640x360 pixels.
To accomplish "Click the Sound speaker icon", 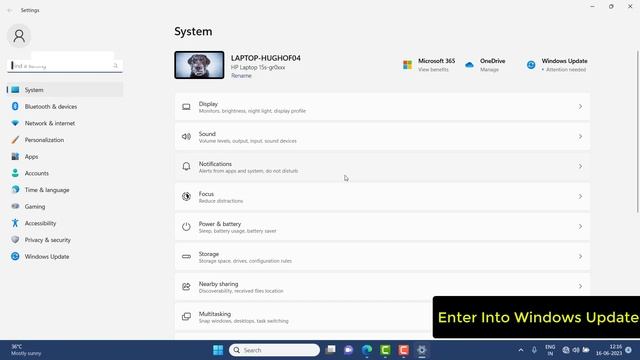I will (186, 137).
